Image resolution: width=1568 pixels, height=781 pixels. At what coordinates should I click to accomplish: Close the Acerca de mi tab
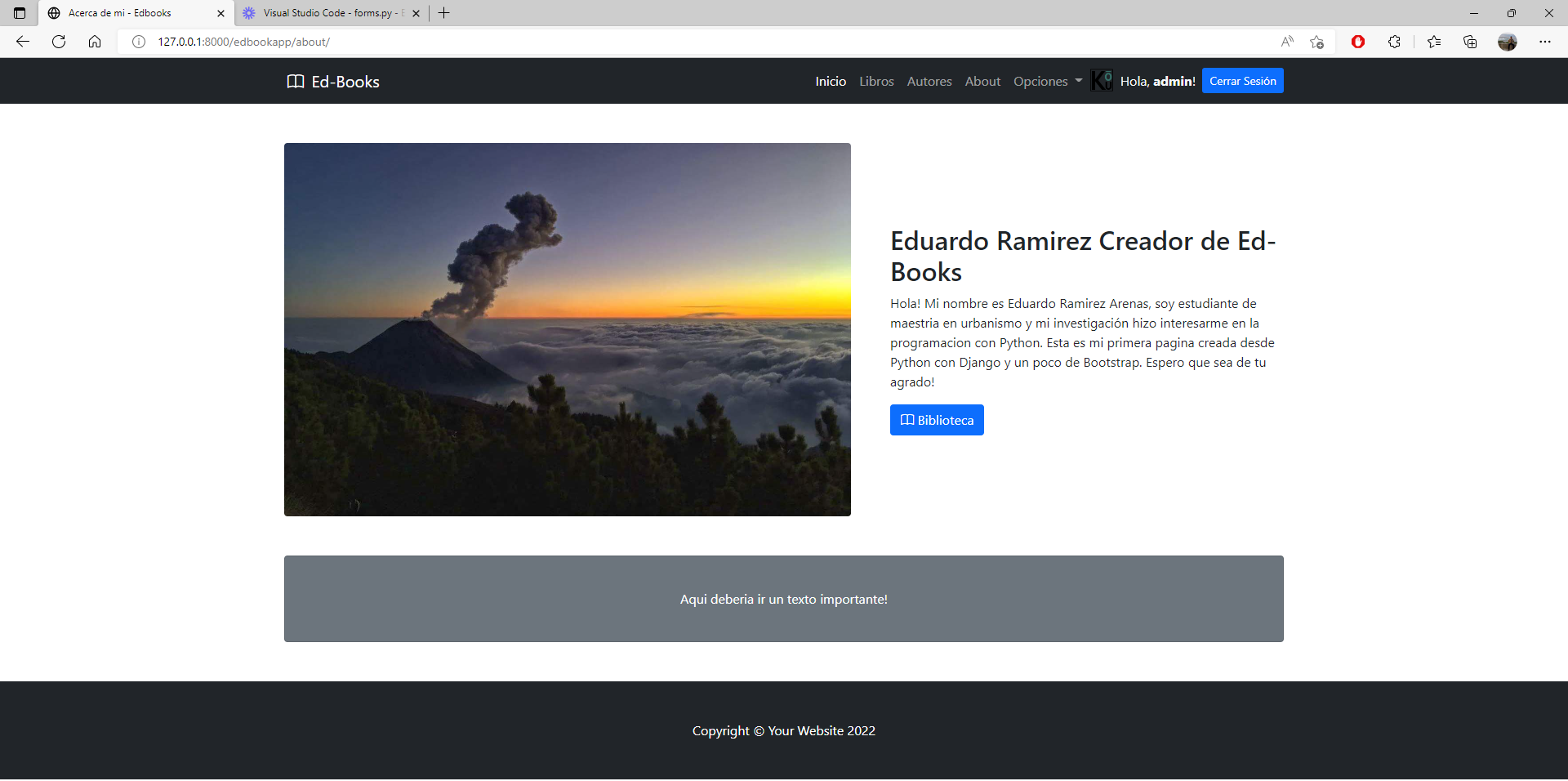click(220, 13)
